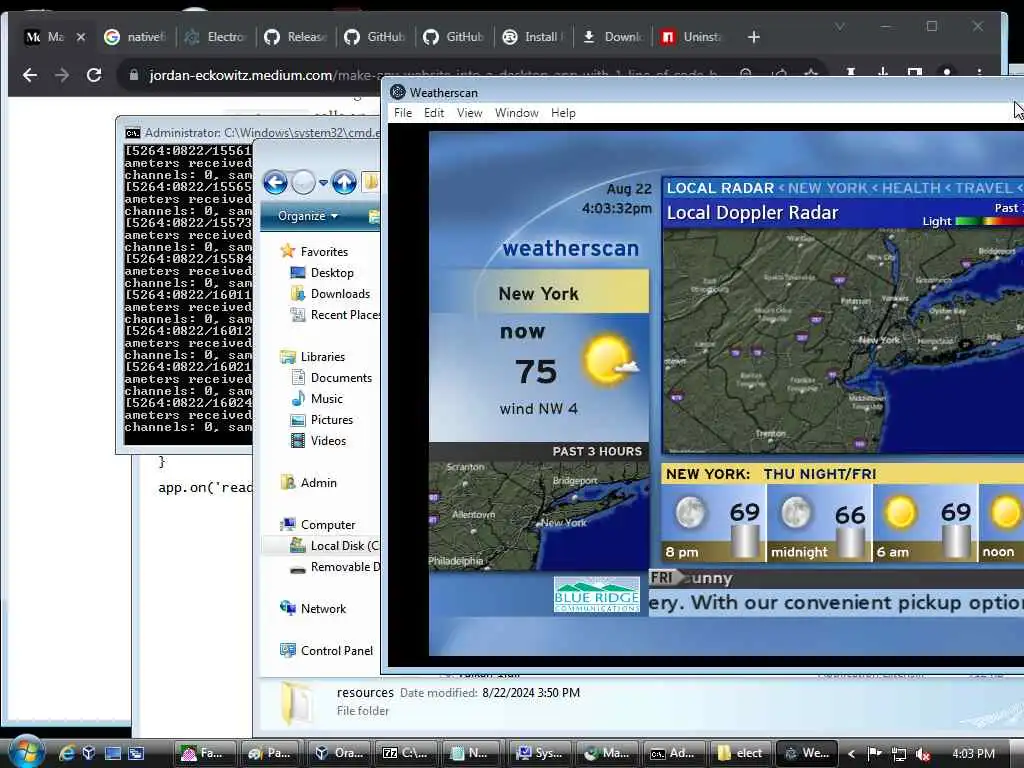Open the elect folder taskbar button
1024x768 pixels.
click(x=741, y=753)
